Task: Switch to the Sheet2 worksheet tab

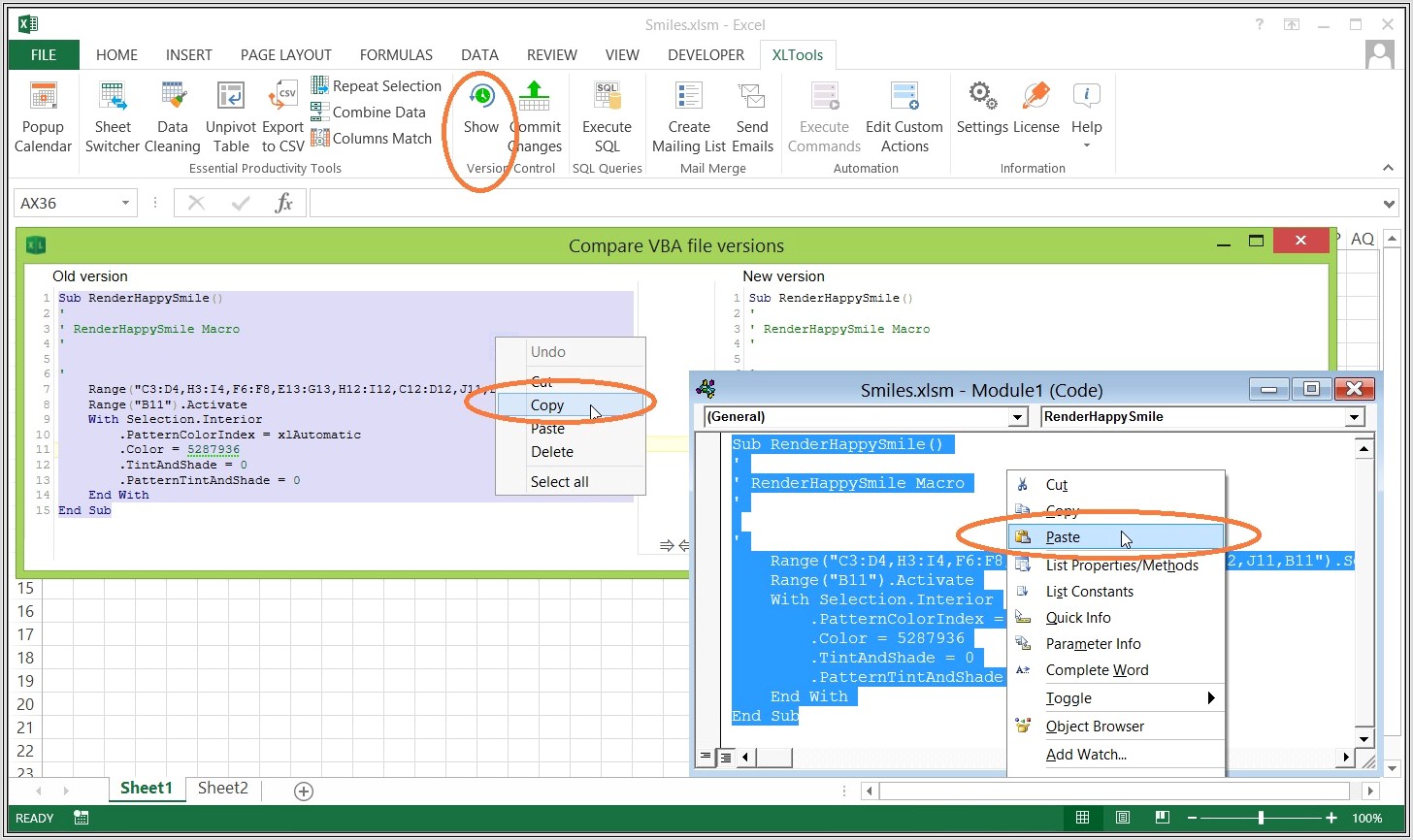Action: (223, 789)
